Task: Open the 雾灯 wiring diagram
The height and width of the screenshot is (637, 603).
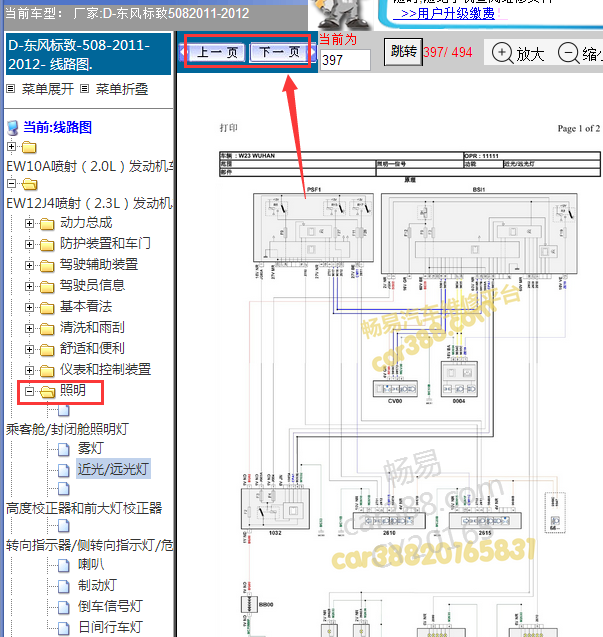Action: tap(91, 448)
